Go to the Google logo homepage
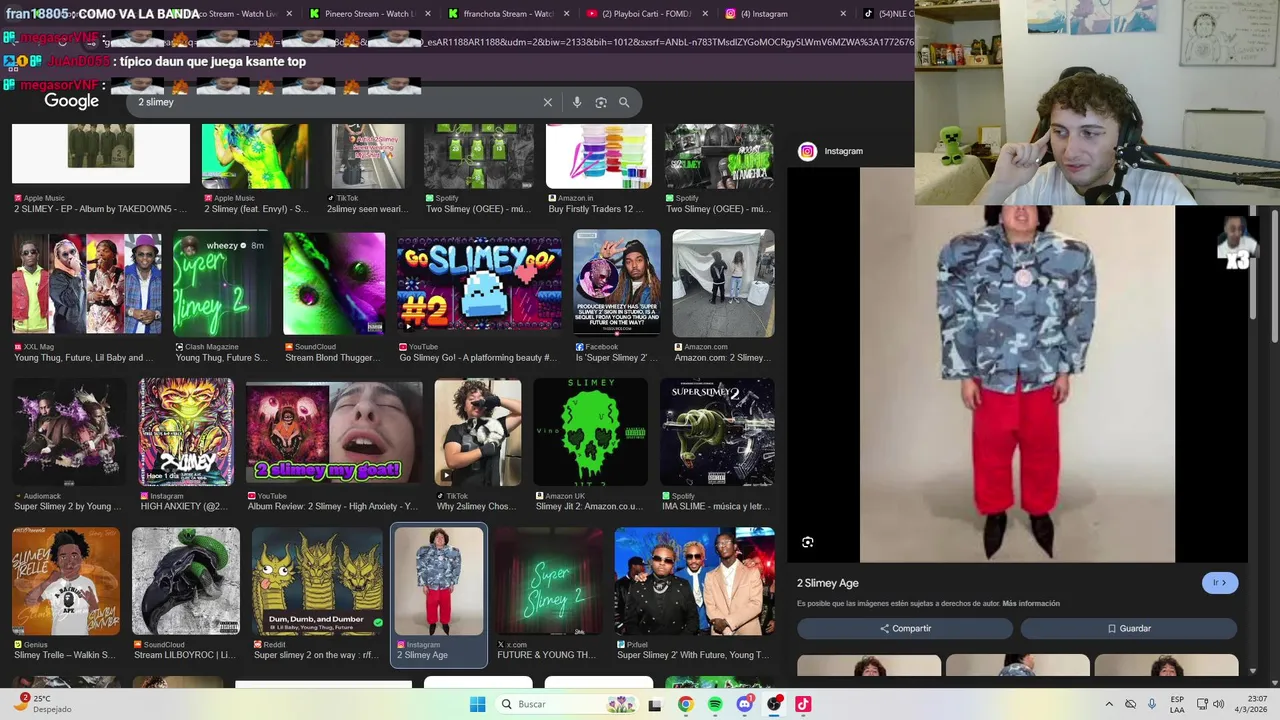This screenshot has height=720, width=1280. 71,102
